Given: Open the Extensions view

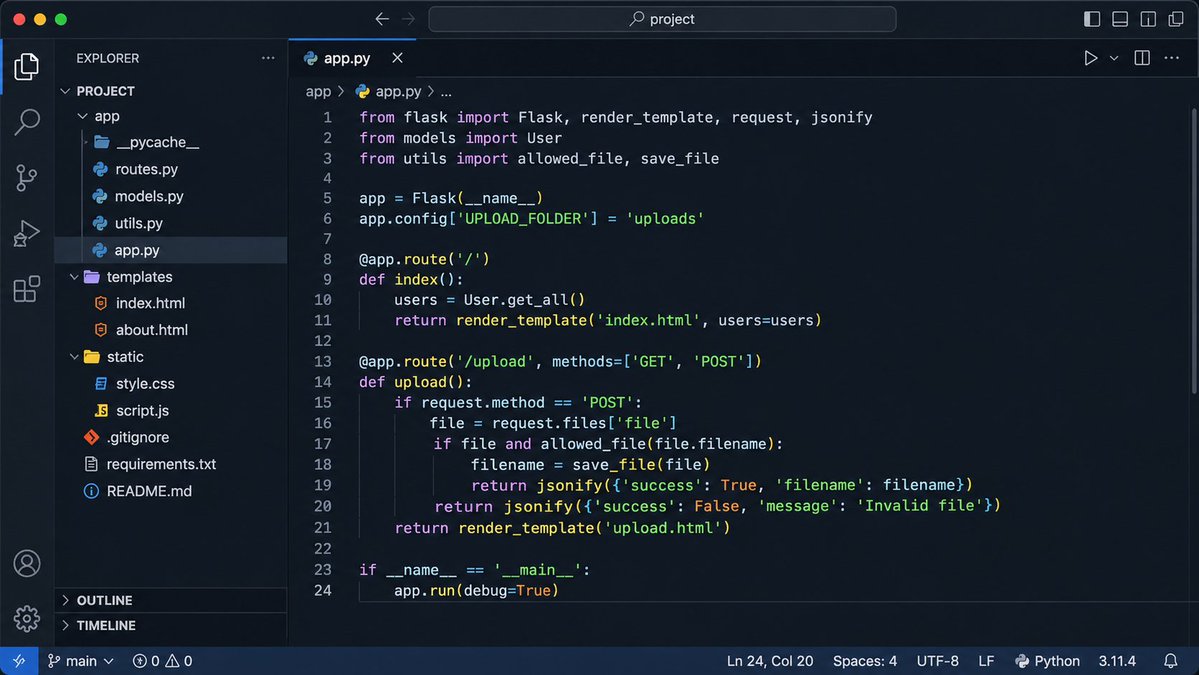Looking at the screenshot, I should point(27,289).
